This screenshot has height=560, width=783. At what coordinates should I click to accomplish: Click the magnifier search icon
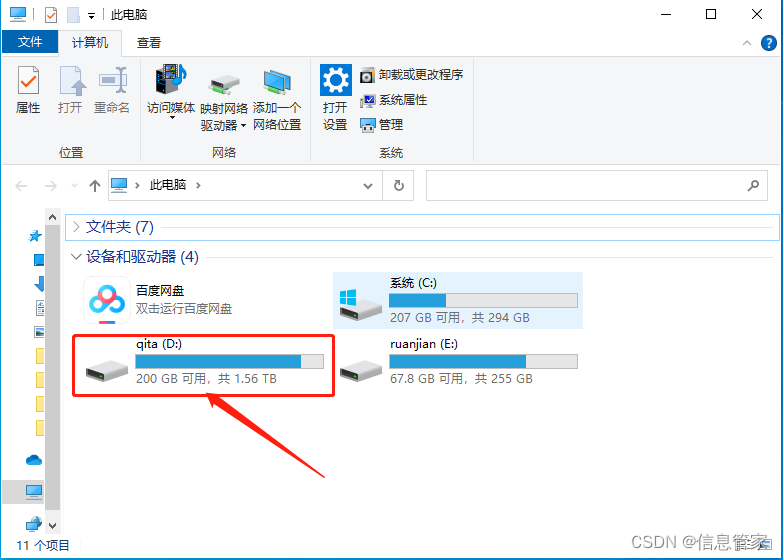tap(753, 186)
